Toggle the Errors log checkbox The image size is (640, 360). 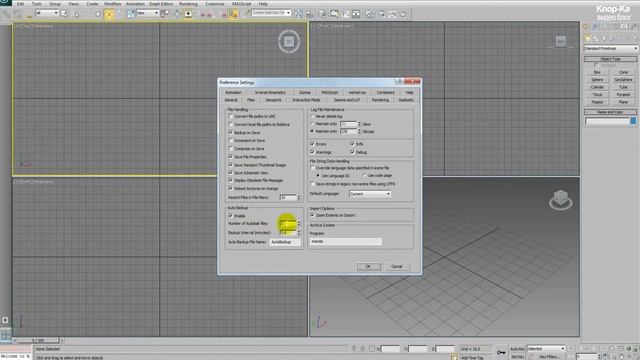[x=313, y=144]
